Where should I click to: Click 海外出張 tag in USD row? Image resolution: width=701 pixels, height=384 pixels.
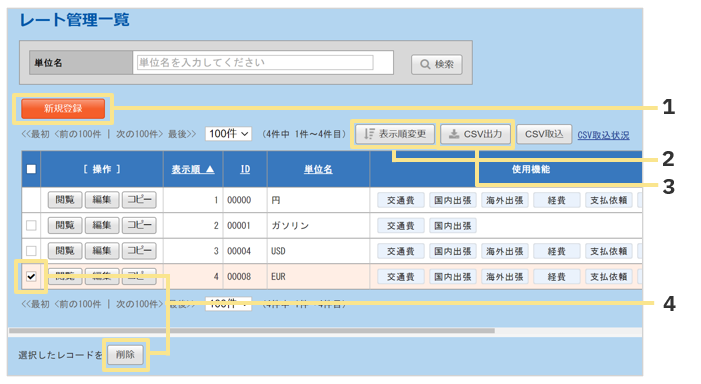[x=505, y=251]
